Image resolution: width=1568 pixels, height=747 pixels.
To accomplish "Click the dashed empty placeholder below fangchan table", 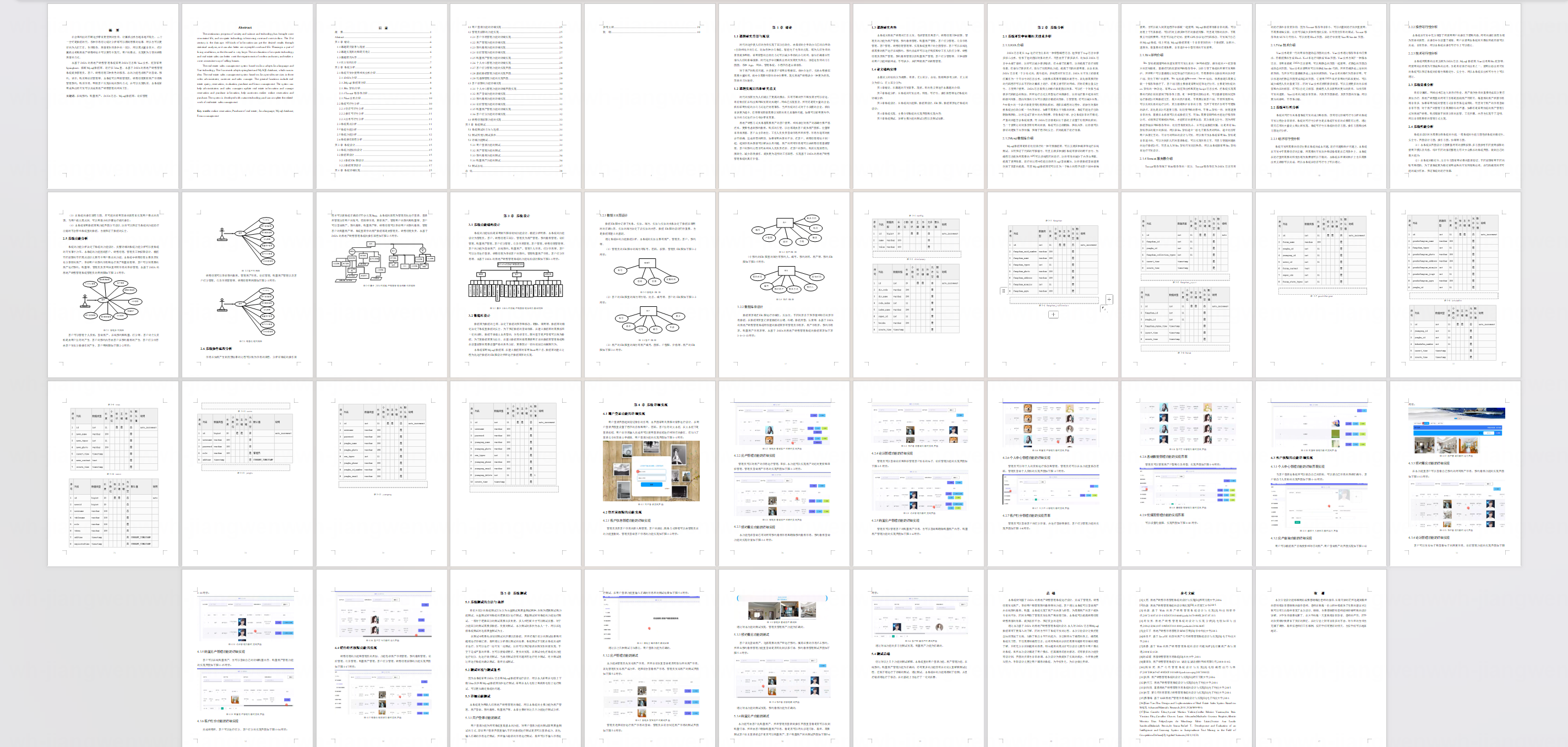I will tap(1053, 301).
